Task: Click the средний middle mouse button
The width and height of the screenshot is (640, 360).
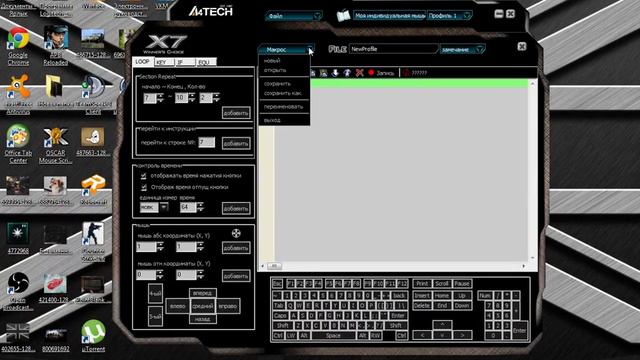Action: [x=203, y=306]
